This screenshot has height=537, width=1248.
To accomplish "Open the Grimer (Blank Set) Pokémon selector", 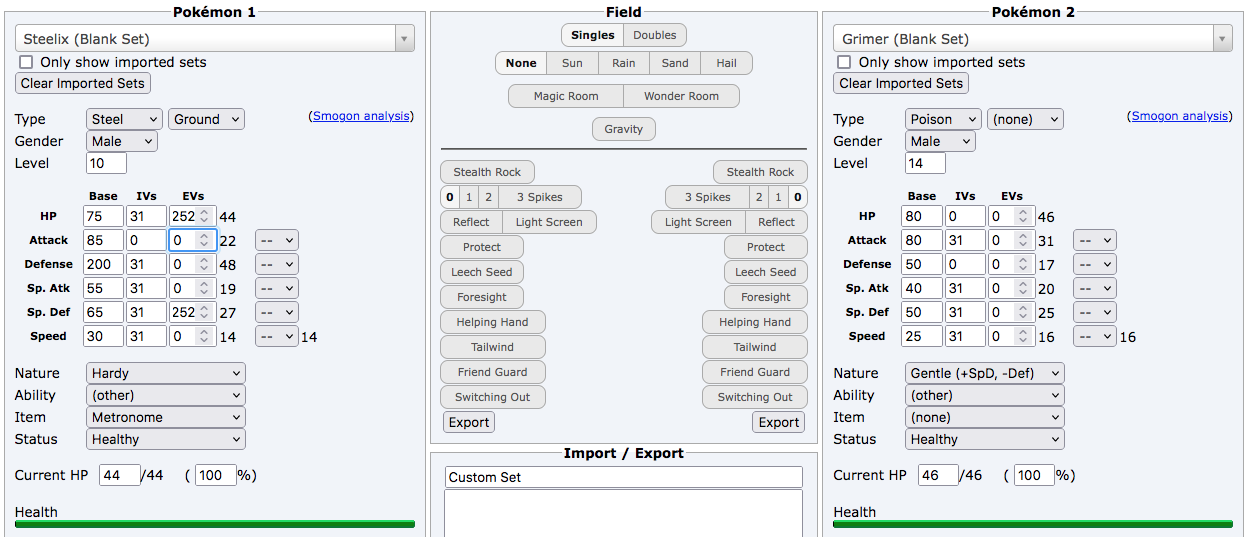I will [1033, 39].
